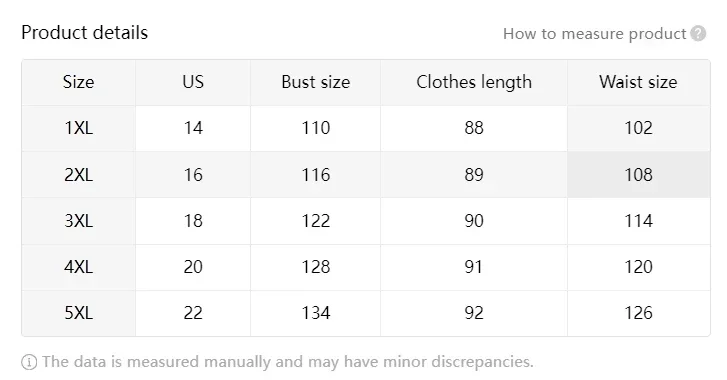Click the highlighted waist value 108
This screenshot has height=380, width=727.
pyautogui.click(x=638, y=175)
